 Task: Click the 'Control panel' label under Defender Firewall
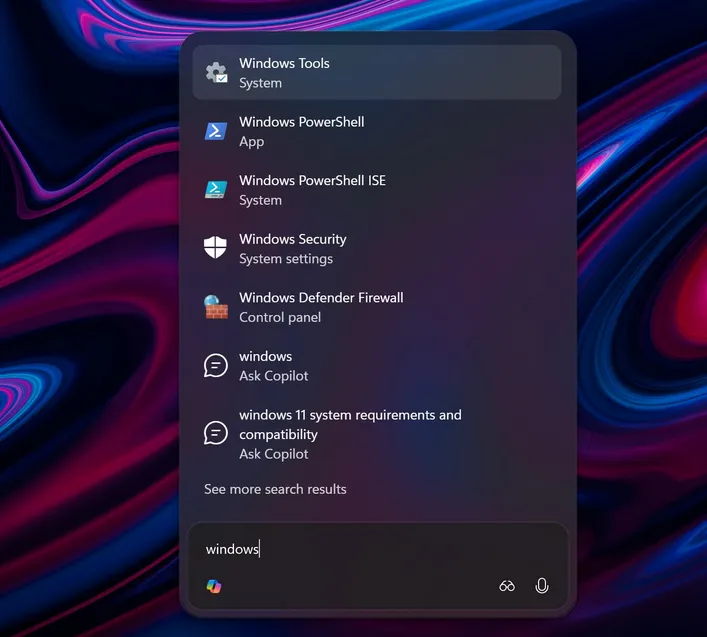(280, 317)
